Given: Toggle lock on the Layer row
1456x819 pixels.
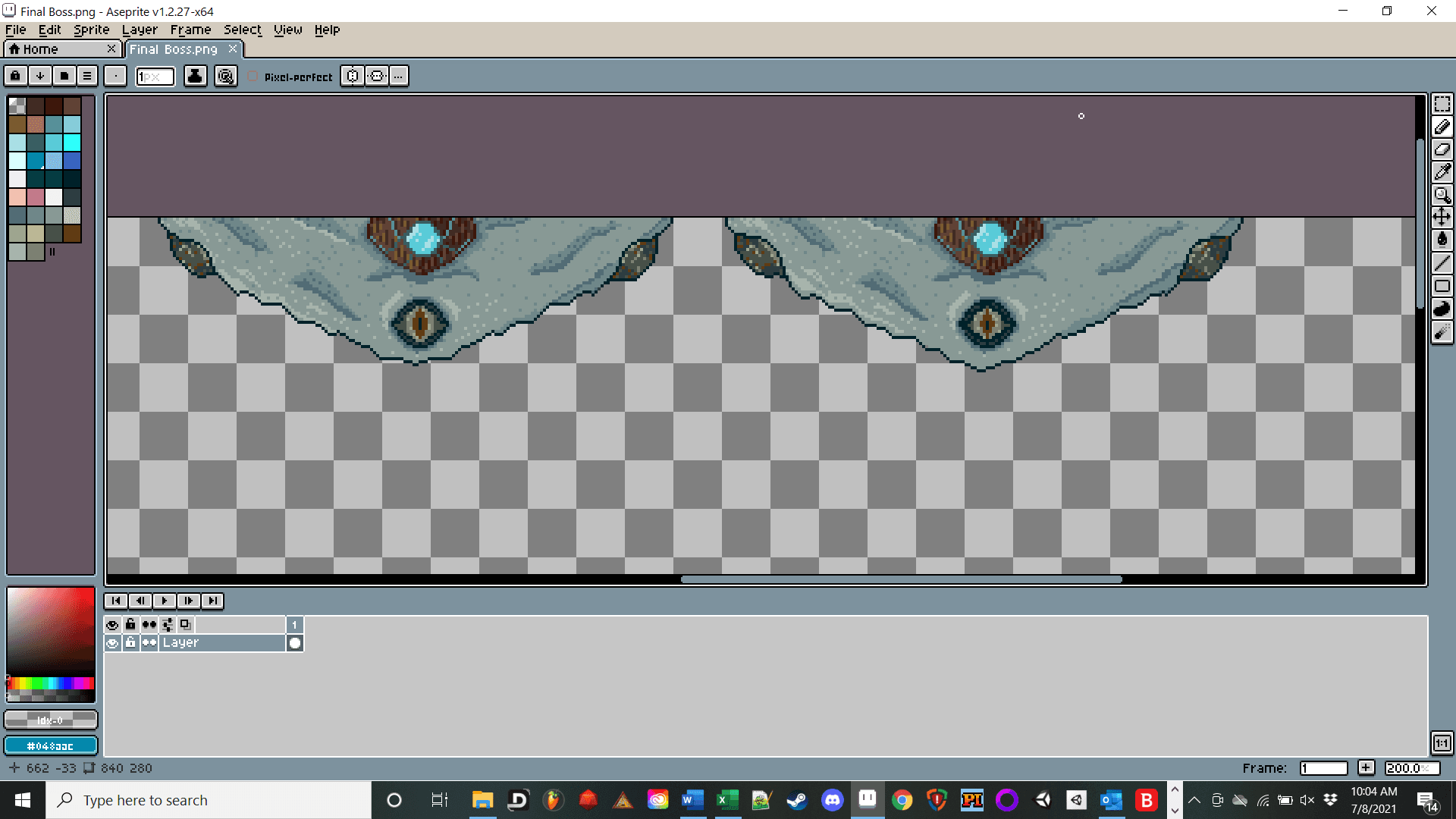Looking at the screenshot, I should point(130,643).
